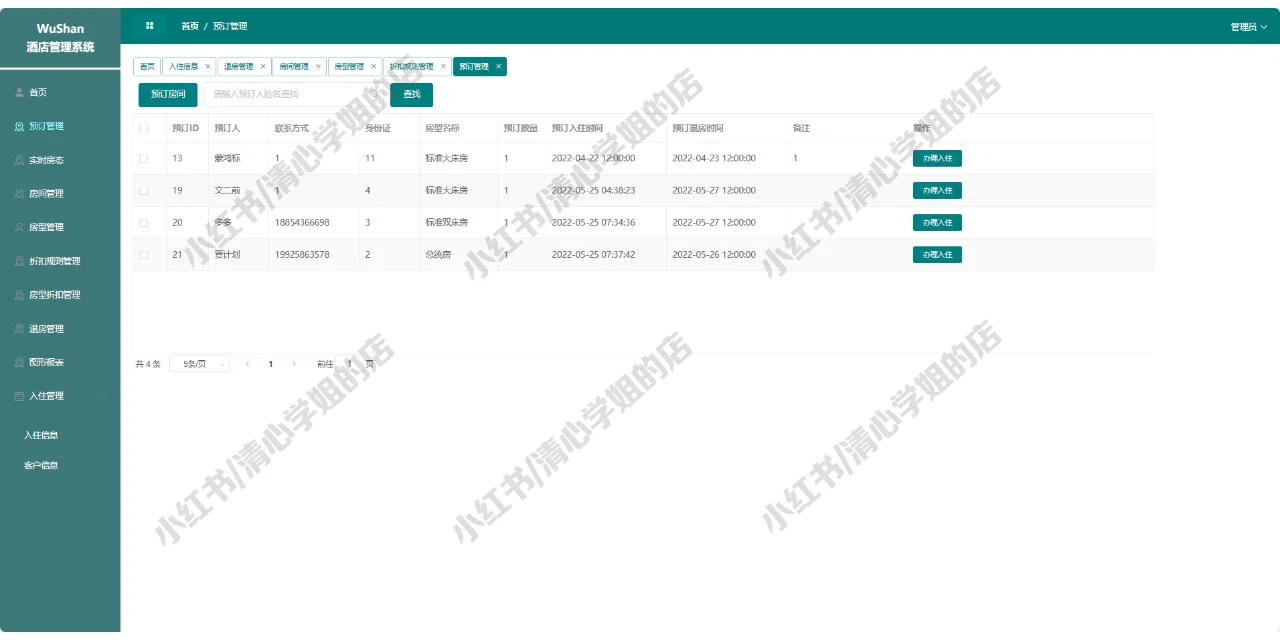Select the 实时房态 sidebar icon
The height and width of the screenshot is (640, 1280).
tap(21, 159)
